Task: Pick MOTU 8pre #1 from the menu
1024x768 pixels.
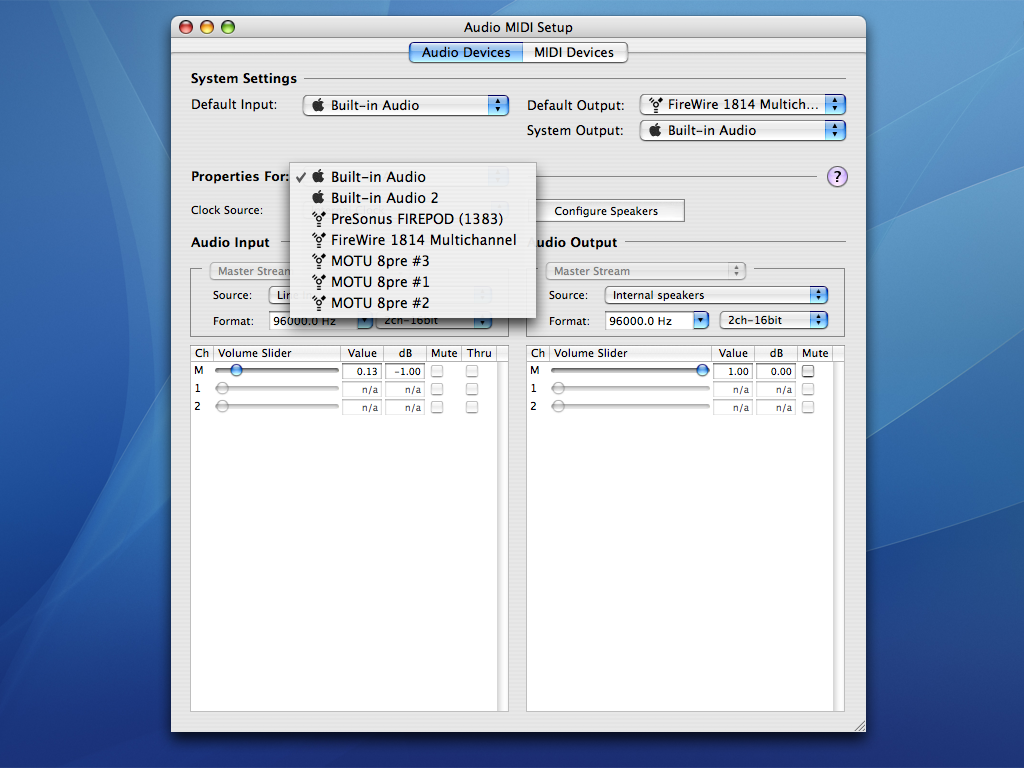Action: click(x=413, y=282)
